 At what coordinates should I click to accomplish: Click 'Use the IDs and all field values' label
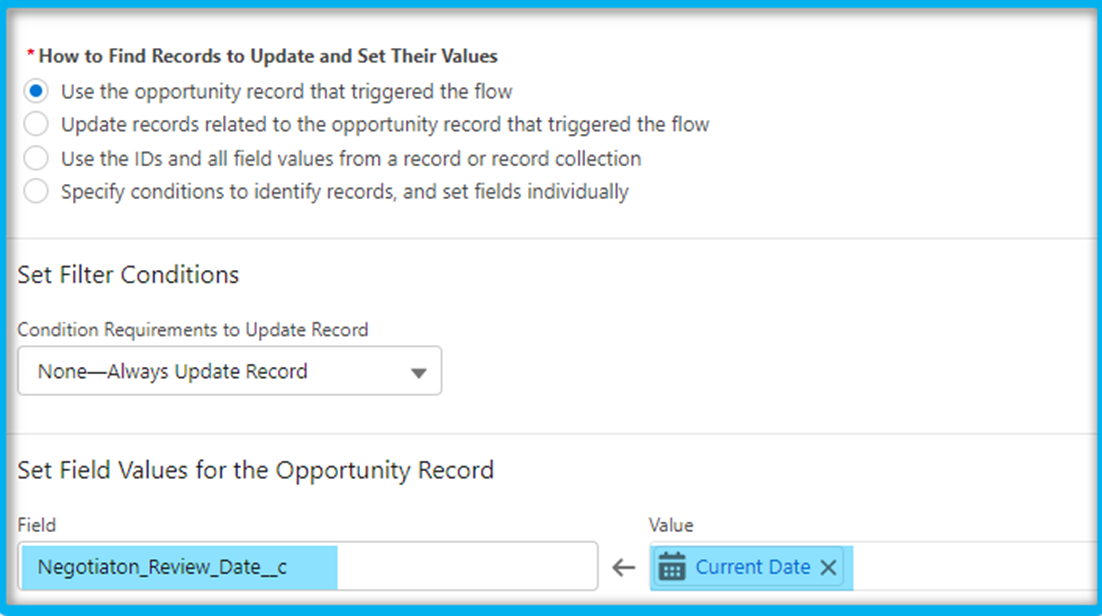click(351, 158)
